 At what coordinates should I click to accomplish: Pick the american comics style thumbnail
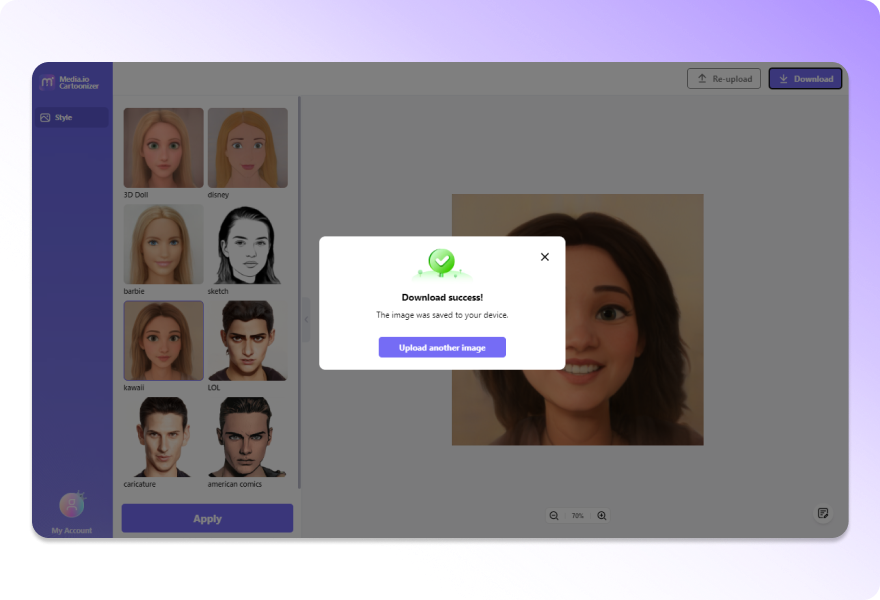[x=247, y=437]
